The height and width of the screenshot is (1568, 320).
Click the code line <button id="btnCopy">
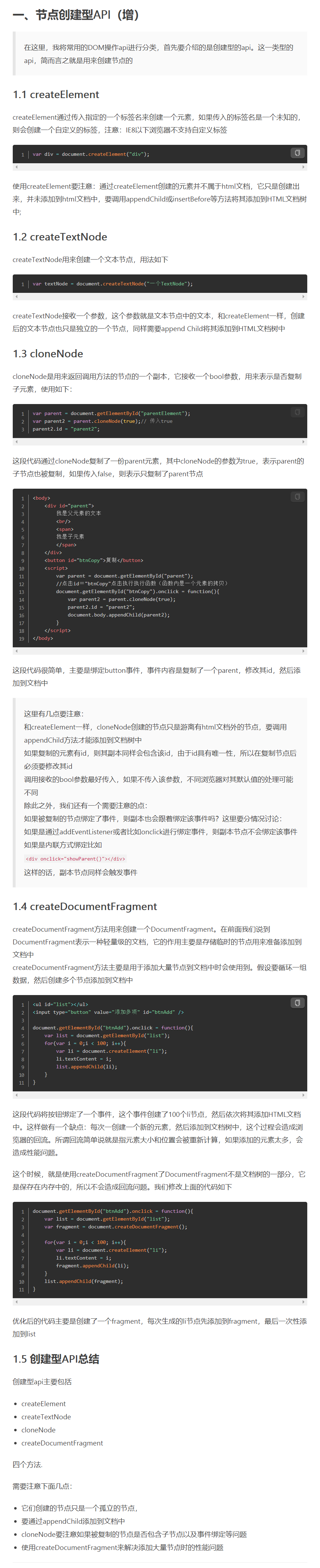coord(94,560)
